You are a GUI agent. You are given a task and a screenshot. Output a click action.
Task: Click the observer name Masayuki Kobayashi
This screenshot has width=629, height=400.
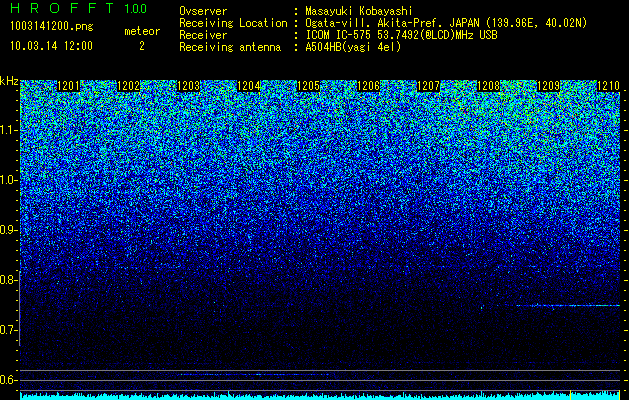tap(359, 11)
